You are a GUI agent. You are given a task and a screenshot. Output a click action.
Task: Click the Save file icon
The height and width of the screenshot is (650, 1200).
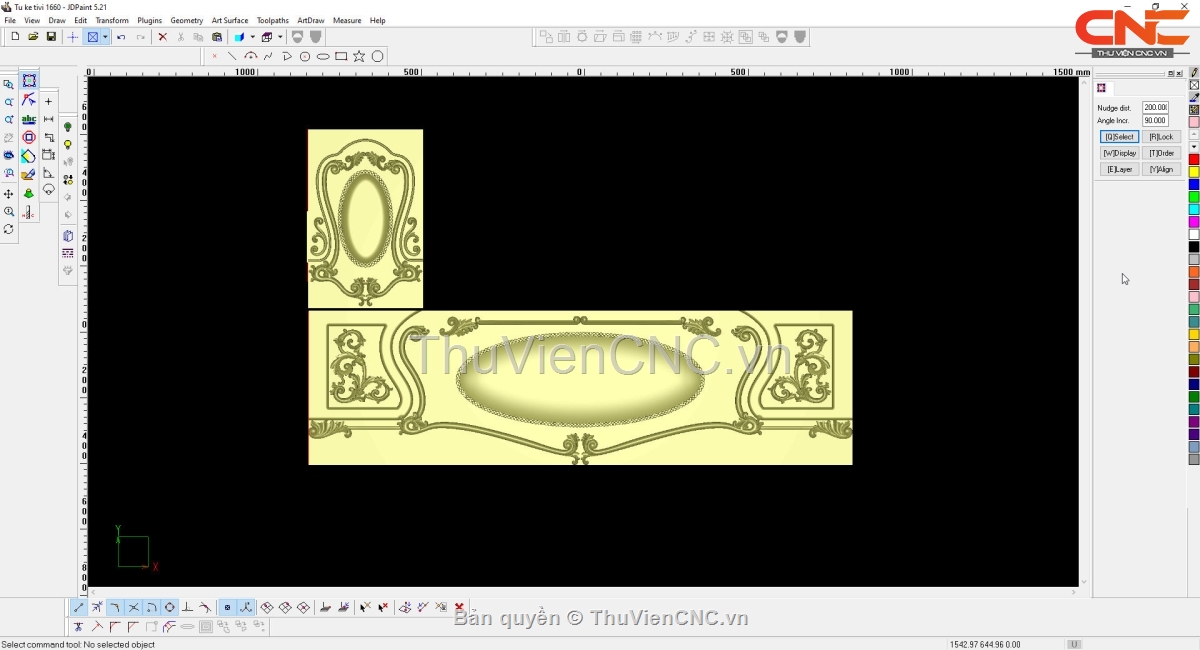[51, 37]
